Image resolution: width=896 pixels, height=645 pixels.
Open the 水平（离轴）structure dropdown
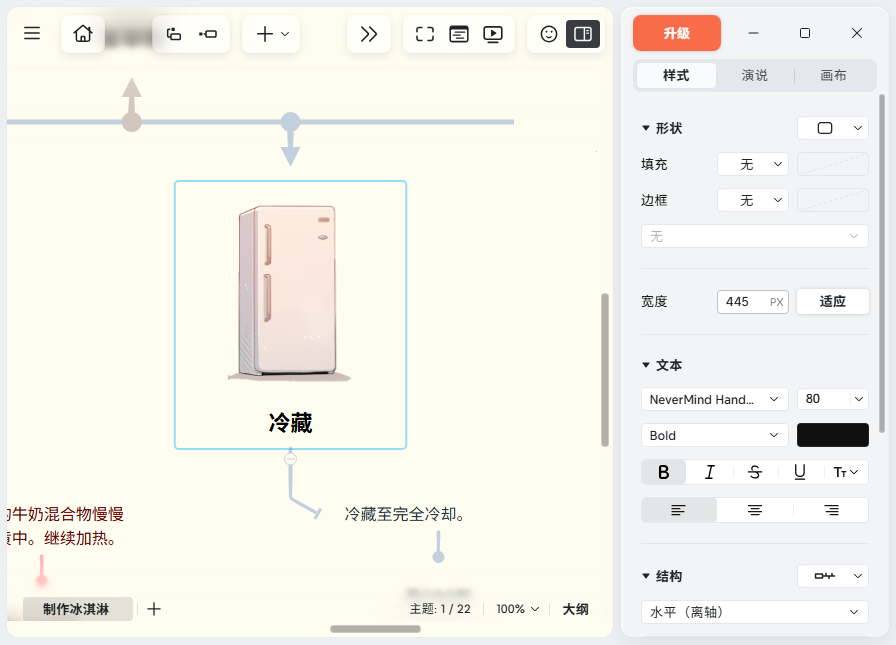click(x=754, y=612)
